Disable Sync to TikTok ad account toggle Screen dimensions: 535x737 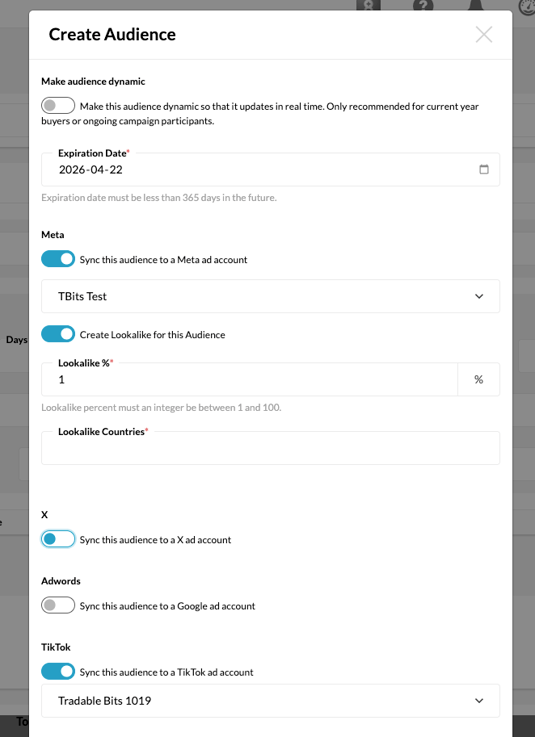pyautogui.click(x=58, y=672)
